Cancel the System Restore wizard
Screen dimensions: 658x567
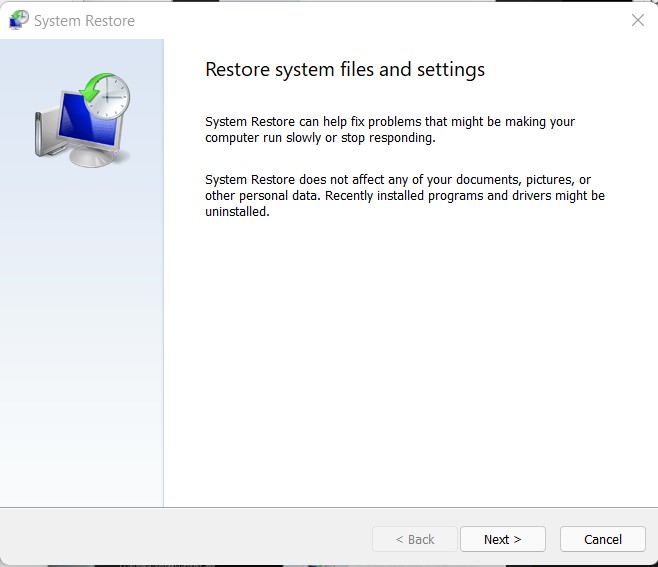click(603, 539)
